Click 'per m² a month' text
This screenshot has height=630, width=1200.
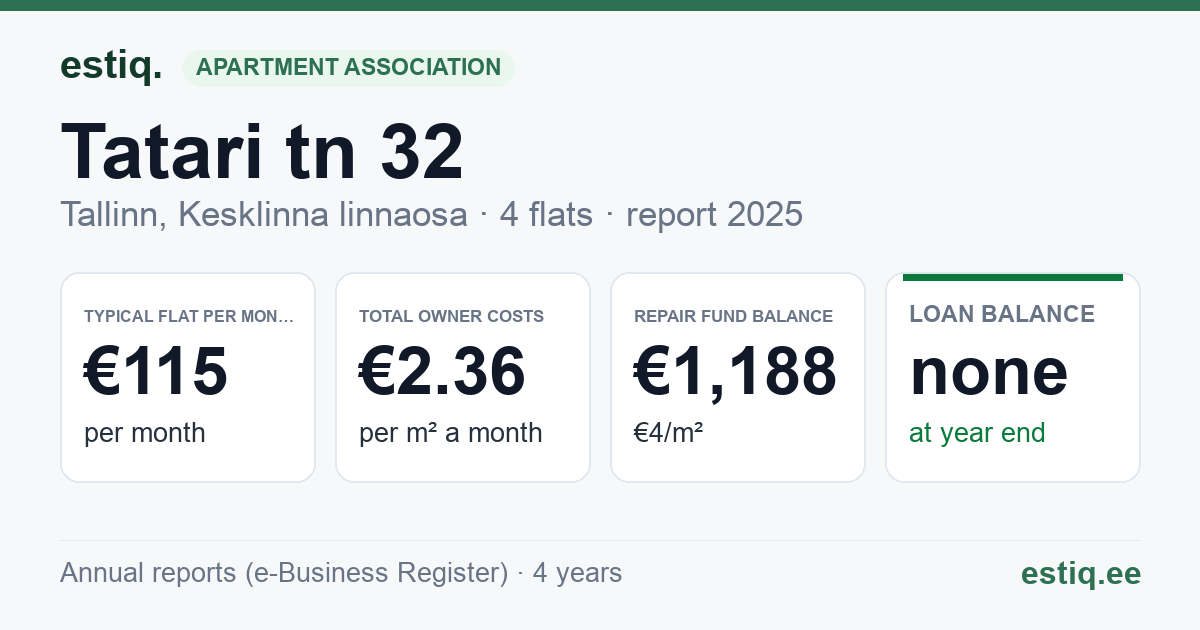(x=450, y=433)
